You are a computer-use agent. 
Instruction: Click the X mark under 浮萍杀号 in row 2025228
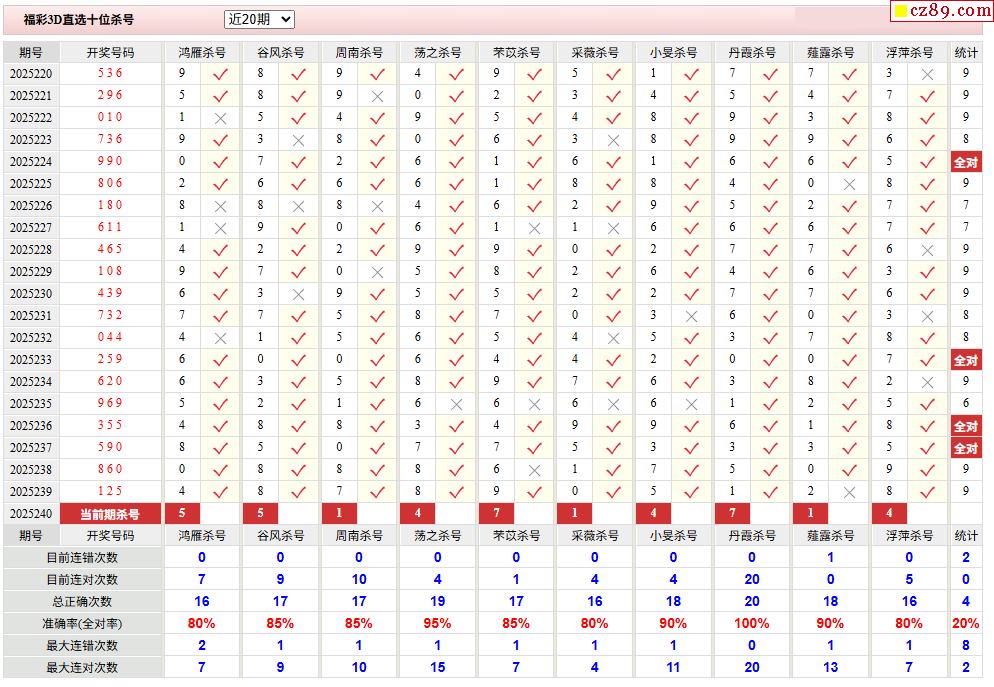(x=927, y=250)
